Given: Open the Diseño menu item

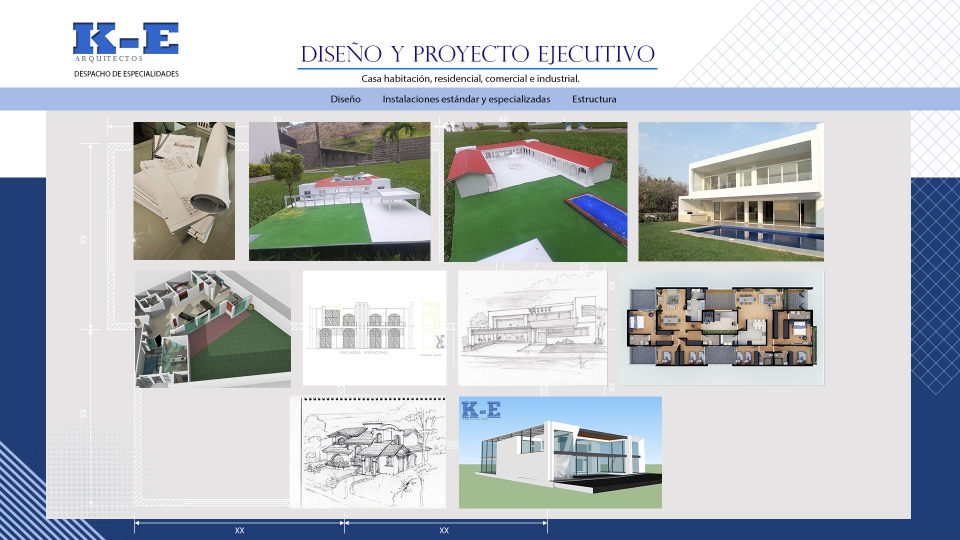Looking at the screenshot, I should [x=345, y=99].
